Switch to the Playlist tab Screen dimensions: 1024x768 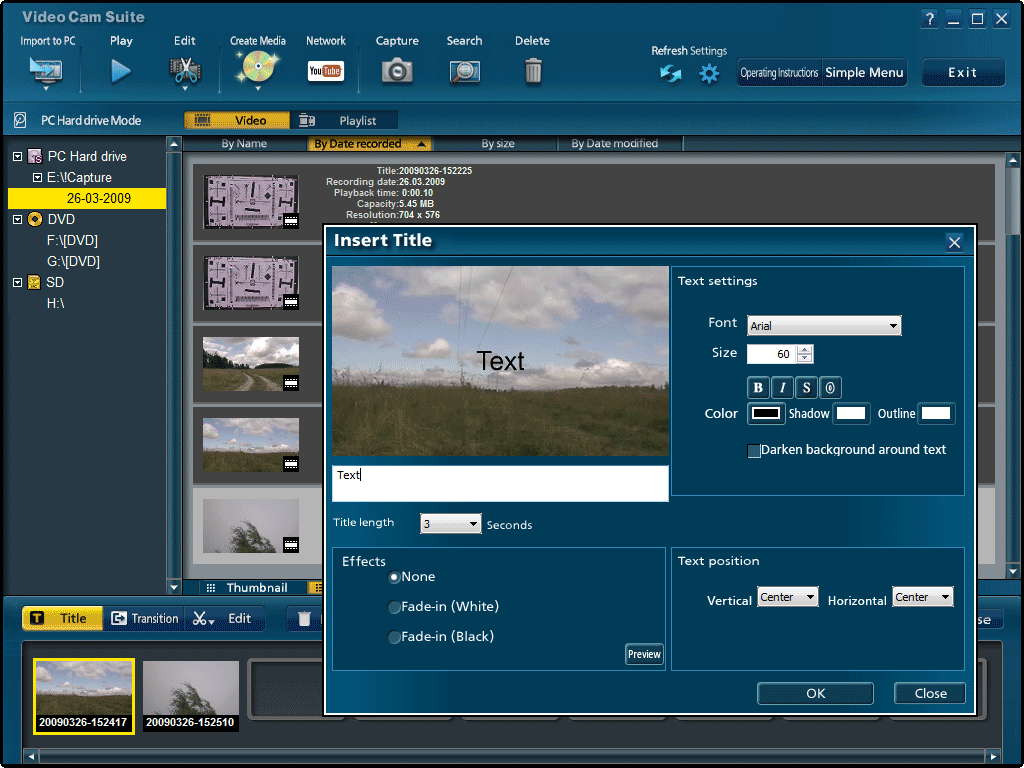tap(344, 120)
